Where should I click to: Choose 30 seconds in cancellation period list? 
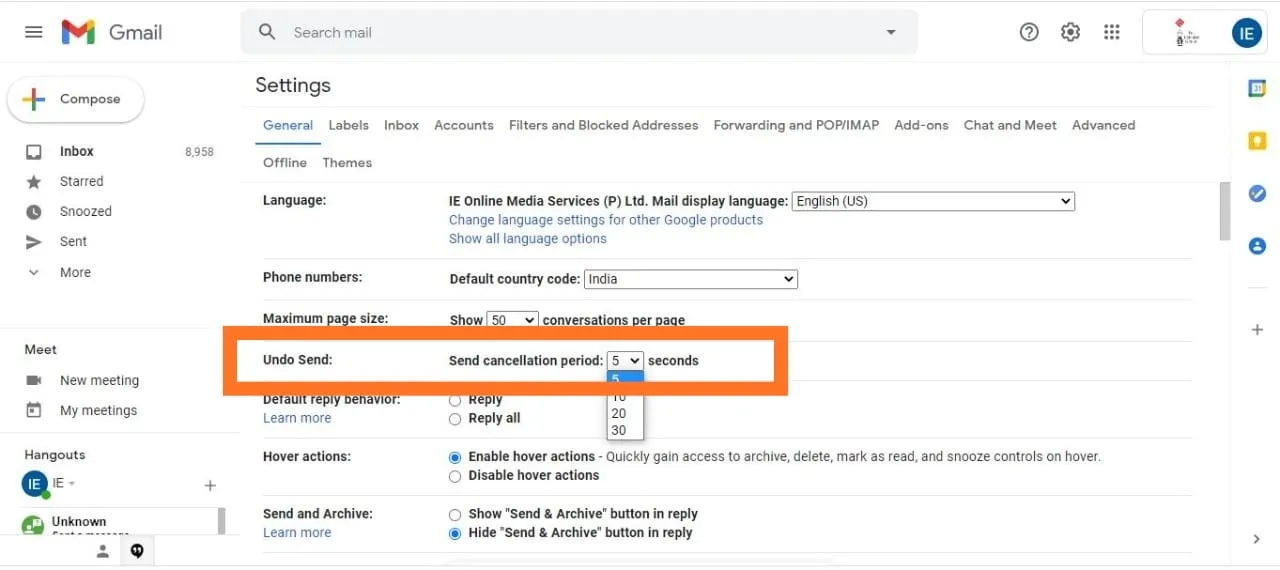click(619, 430)
